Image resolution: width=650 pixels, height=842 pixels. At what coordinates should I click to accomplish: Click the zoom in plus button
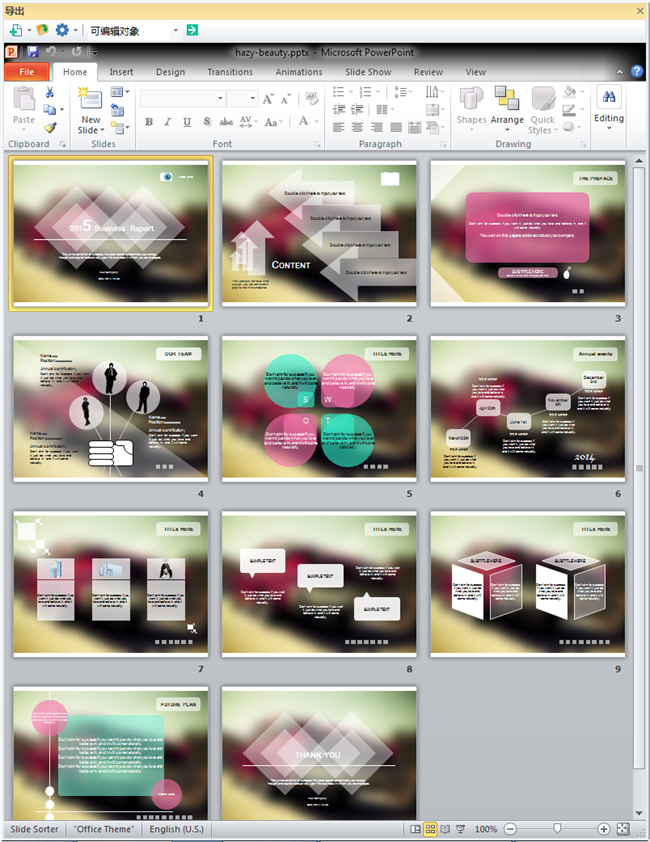(603, 829)
